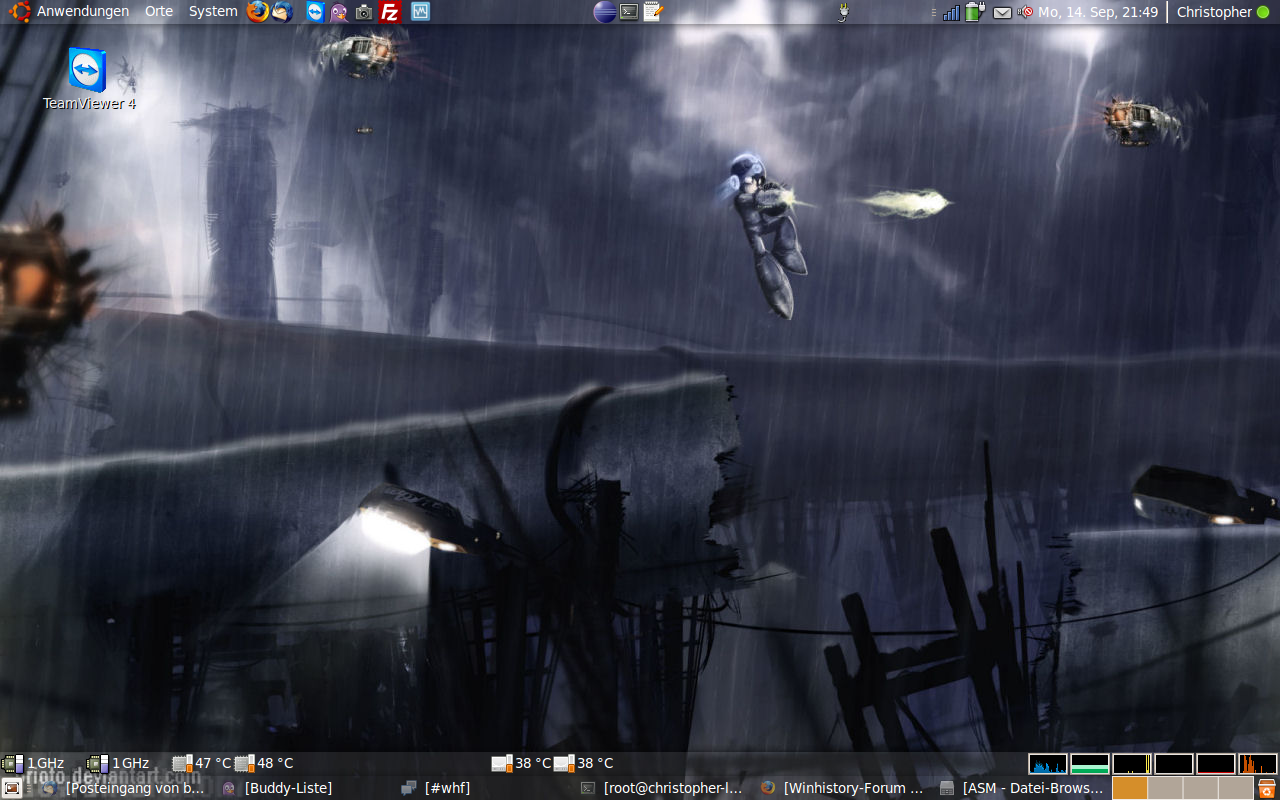Switch to the Buddy-Liste window

click(x=287, y=788)
